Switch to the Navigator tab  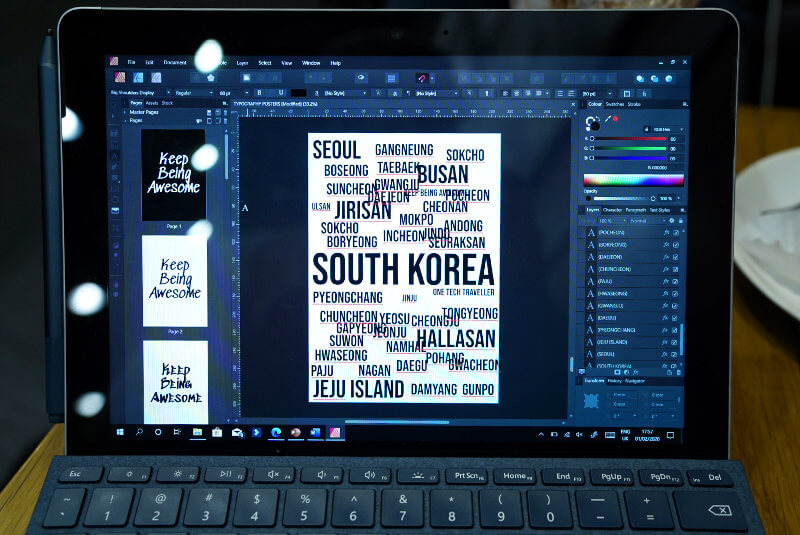[635, 381]
